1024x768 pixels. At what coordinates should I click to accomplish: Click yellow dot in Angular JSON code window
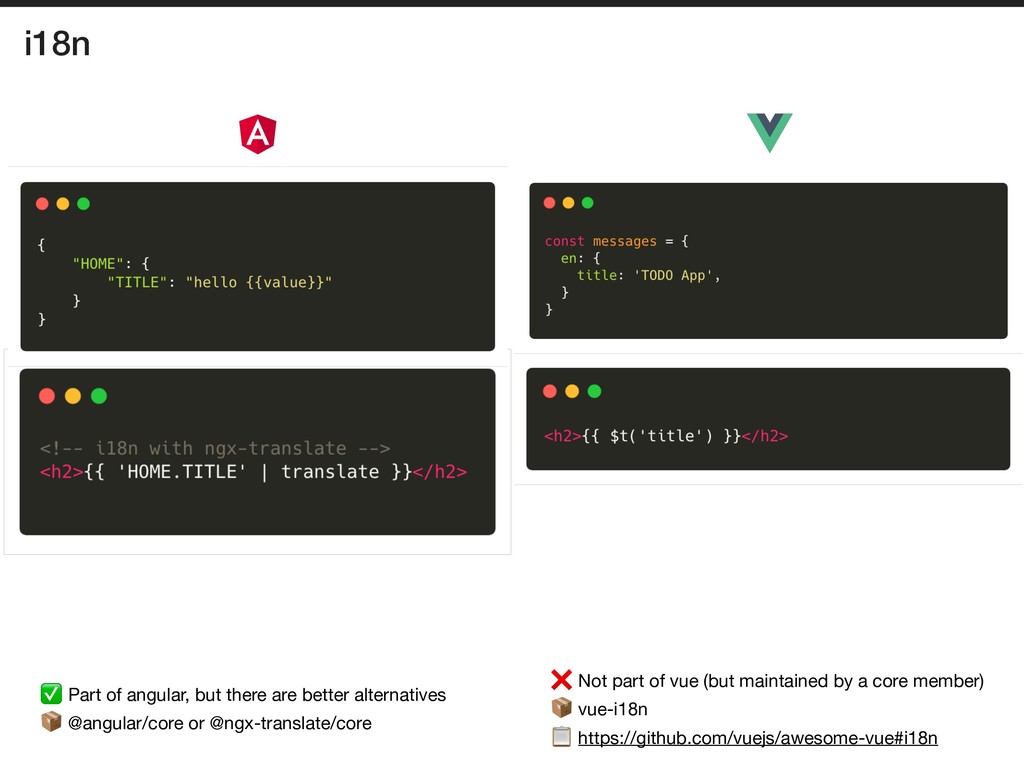63,204
